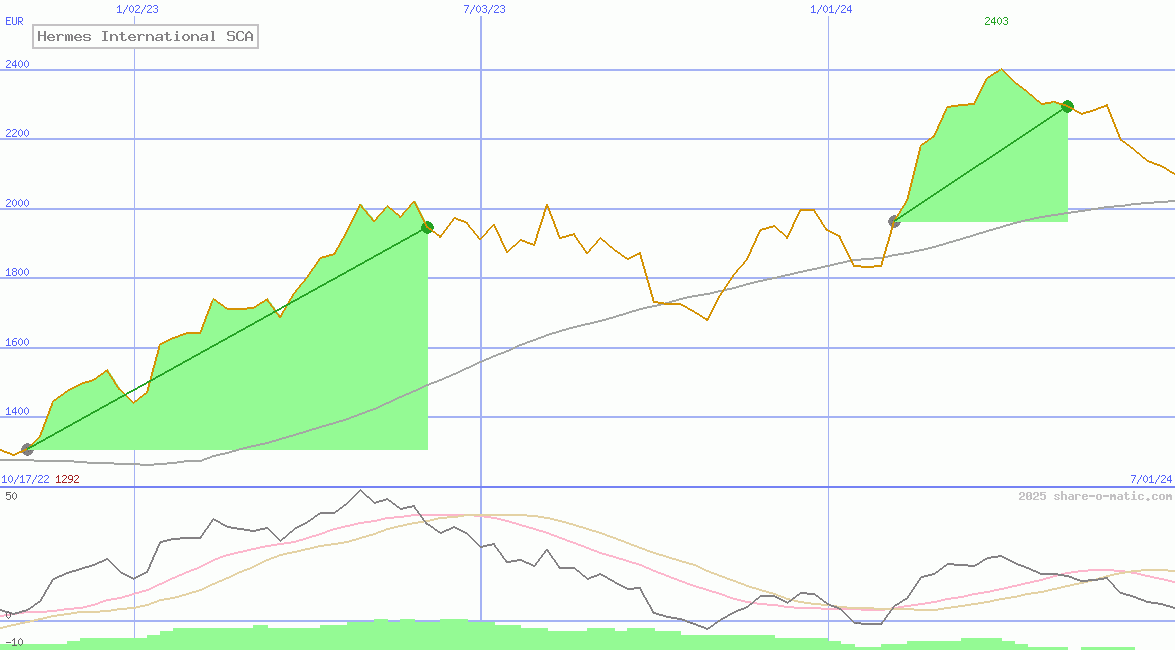
Task: Click the Hermes International SCA title box
Action: point(146,37)
